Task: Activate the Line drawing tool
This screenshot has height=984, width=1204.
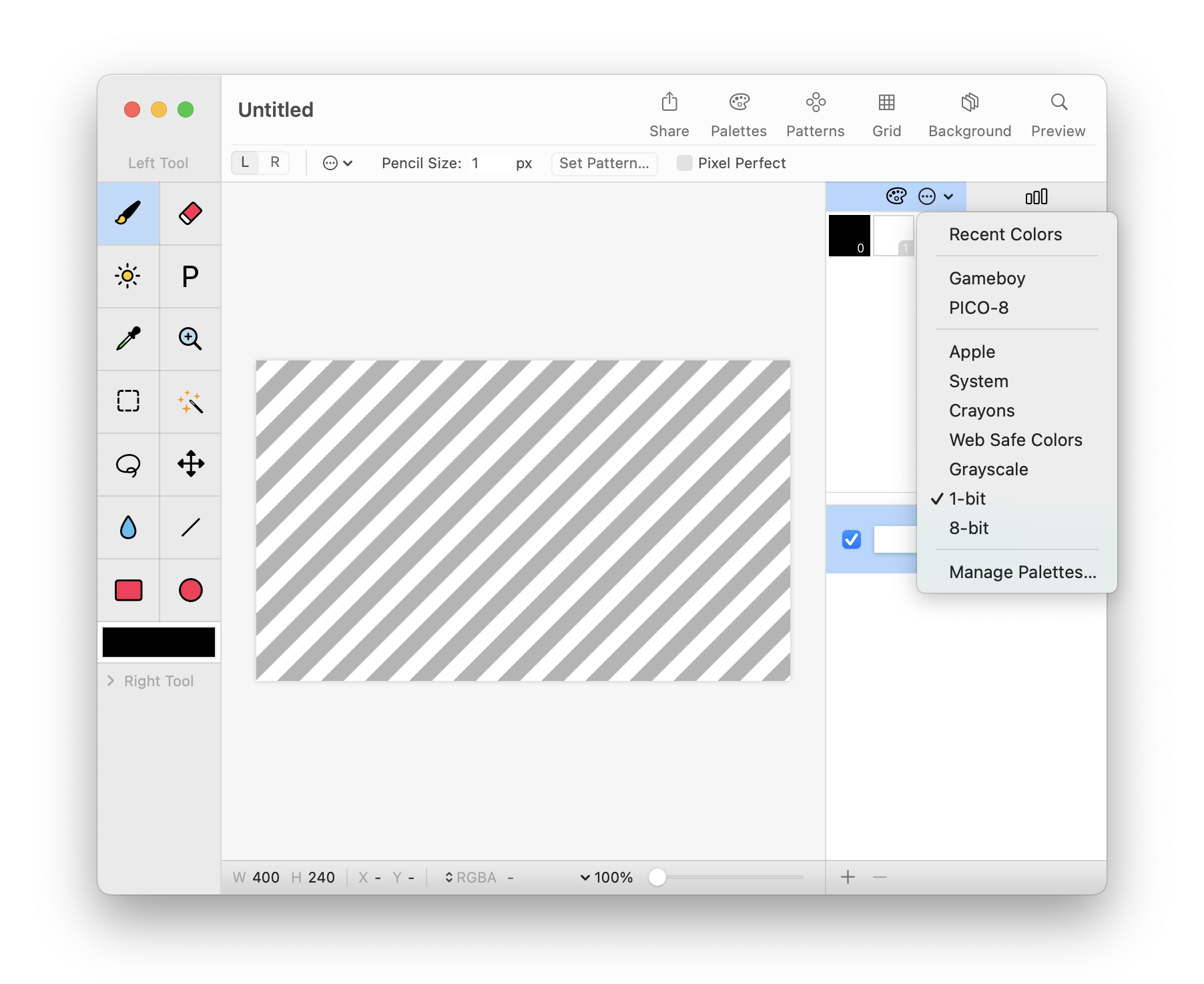Action: pos(190,527)
